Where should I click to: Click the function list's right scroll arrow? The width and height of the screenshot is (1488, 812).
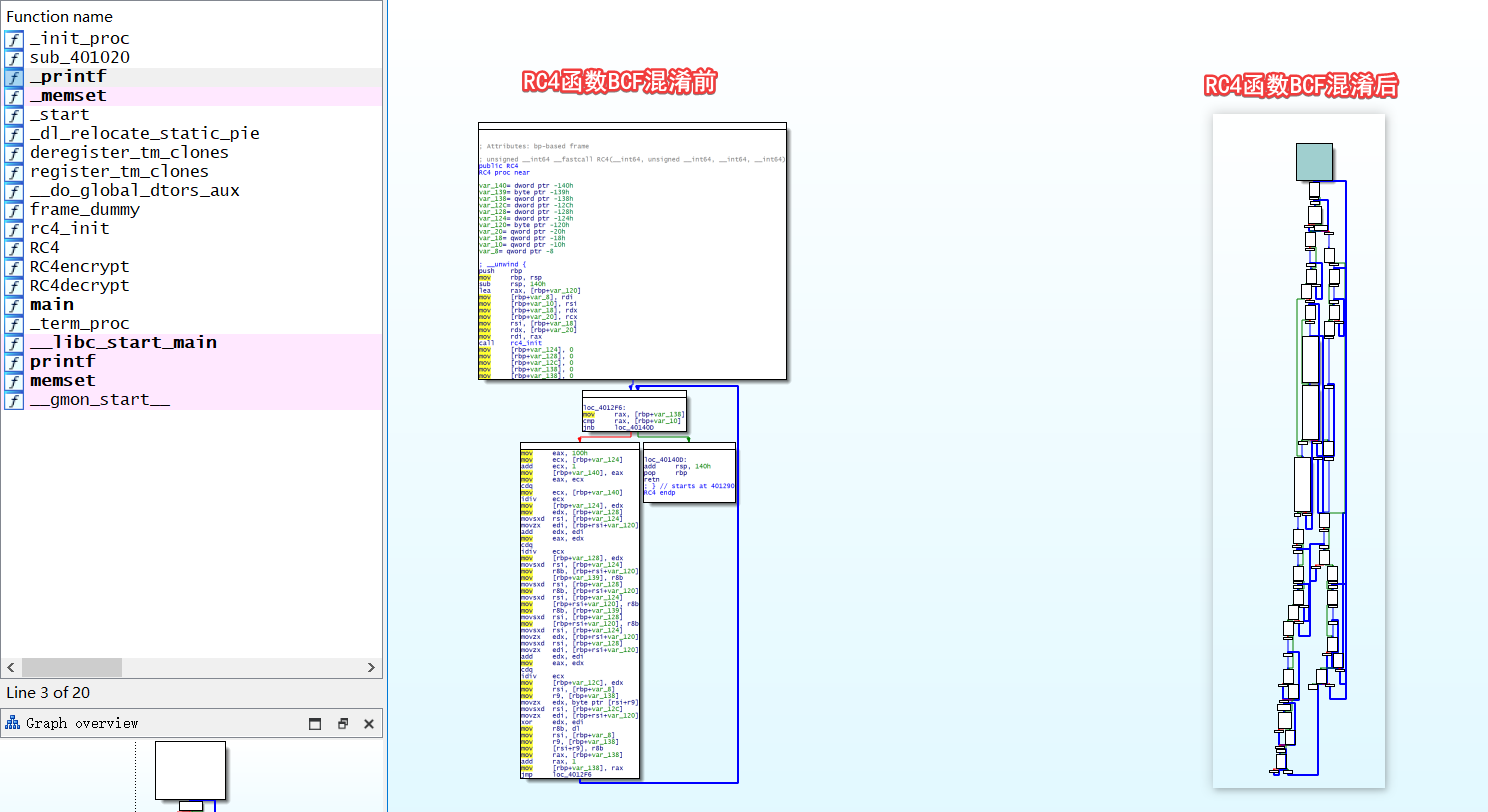pyautogui.click(x=371, y=667)
